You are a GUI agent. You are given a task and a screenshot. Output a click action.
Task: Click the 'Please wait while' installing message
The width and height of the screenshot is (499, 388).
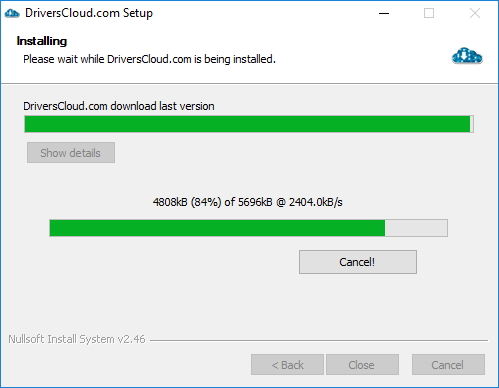click(149, 59)
